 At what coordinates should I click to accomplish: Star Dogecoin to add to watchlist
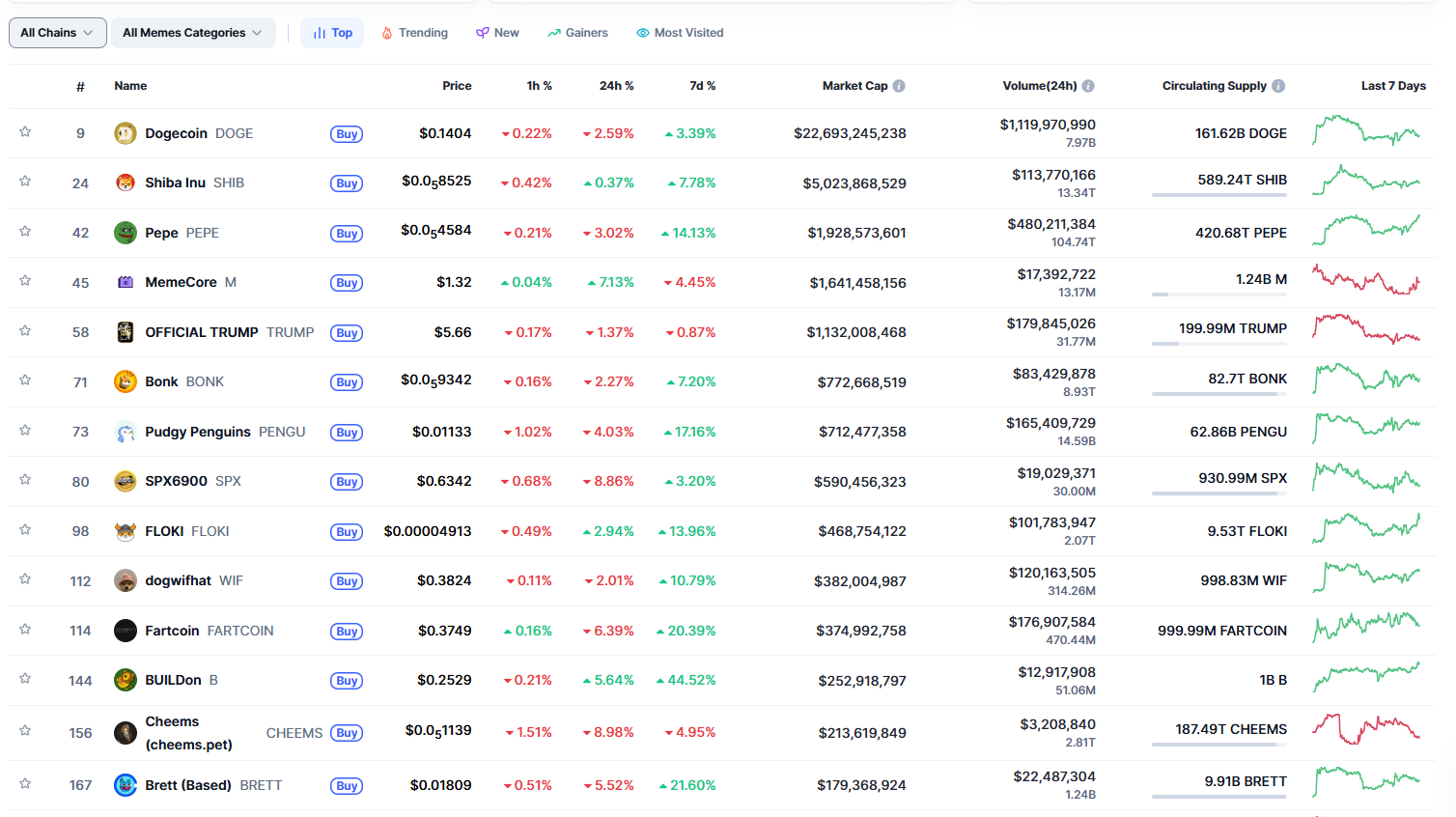(x=26, y=132)
